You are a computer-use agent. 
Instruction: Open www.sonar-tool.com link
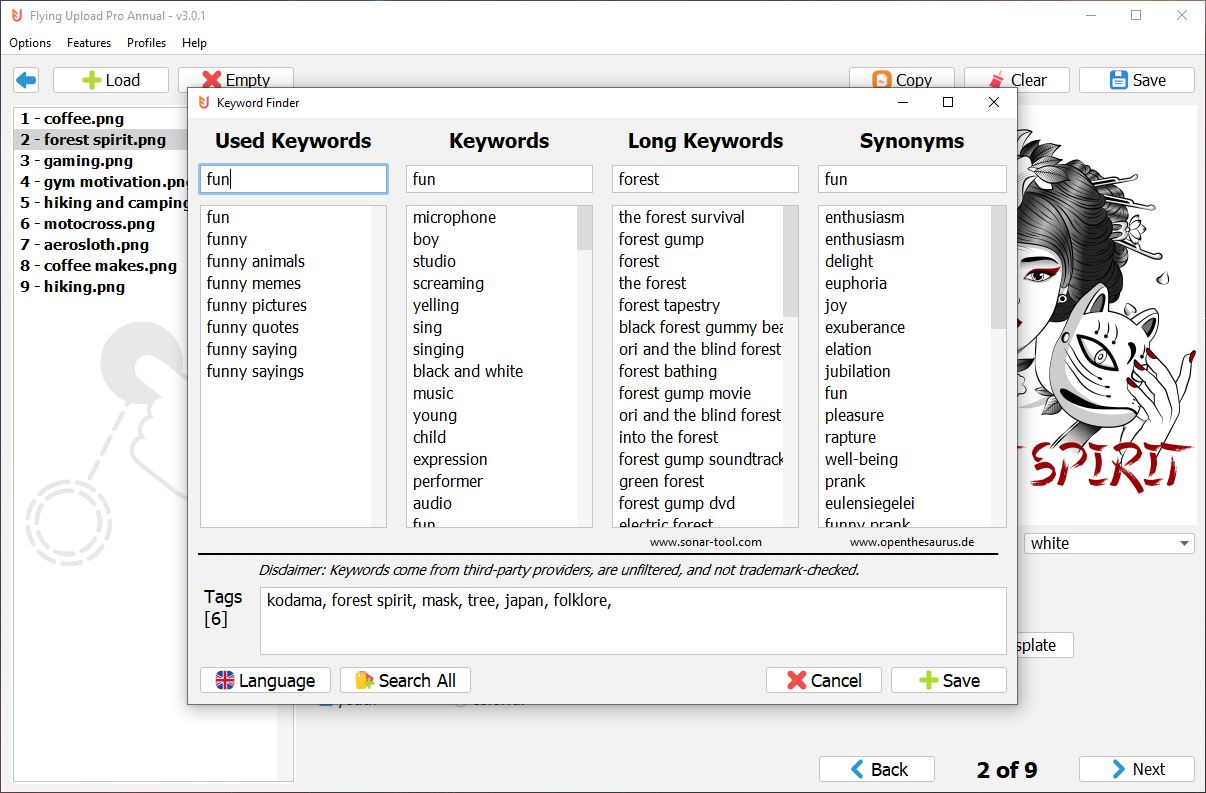[x=706, y=542]
